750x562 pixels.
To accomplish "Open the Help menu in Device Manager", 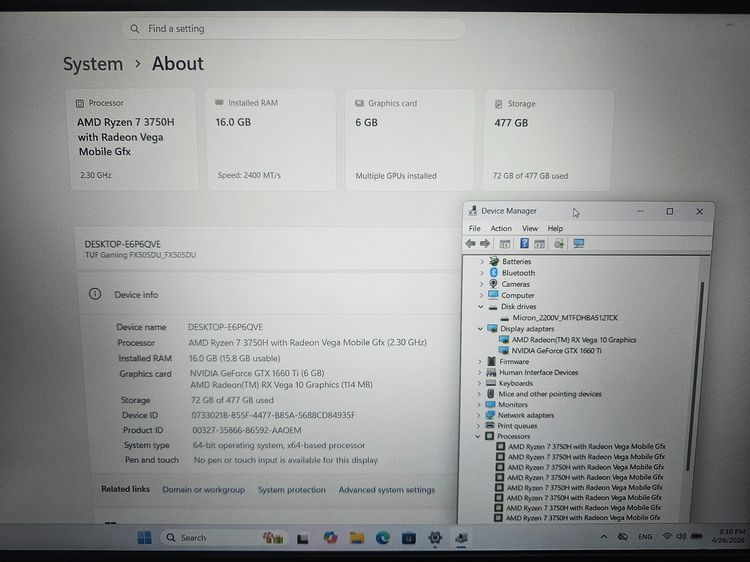I will (555, 228).
